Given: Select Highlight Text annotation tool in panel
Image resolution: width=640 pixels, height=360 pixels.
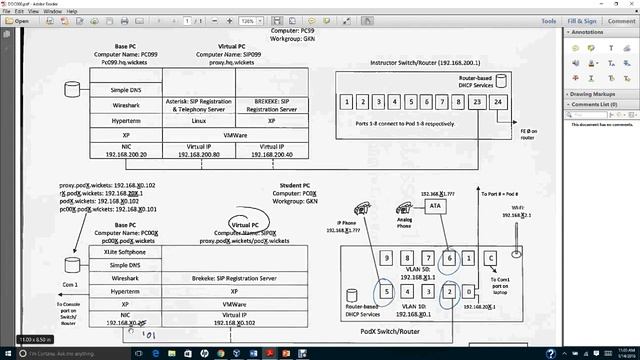Looking at the screenshot, I should [591, 48].
